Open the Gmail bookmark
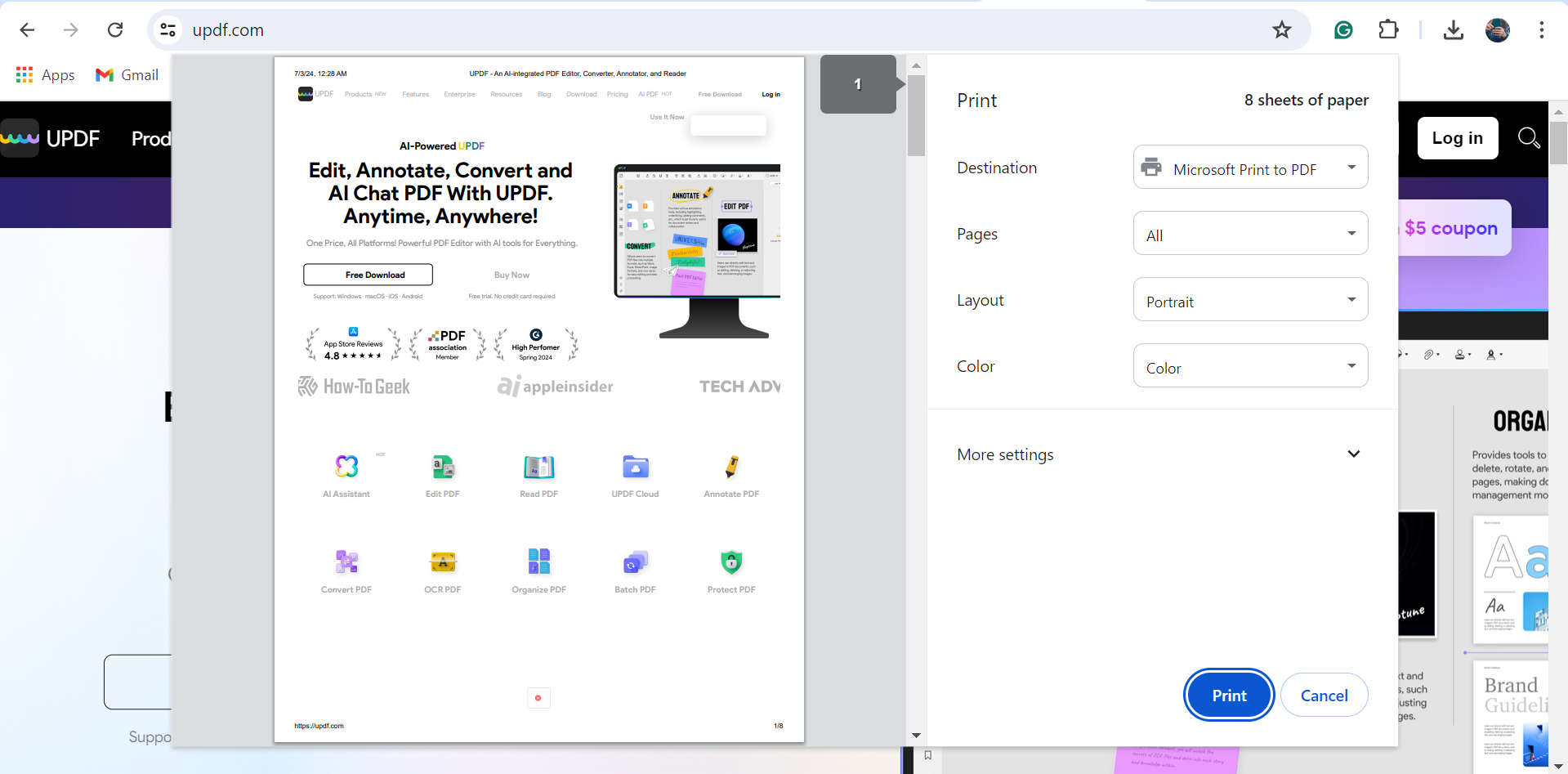Image resolution: width=1568 pixels, height=774 pixels. [x=127, y=75]
